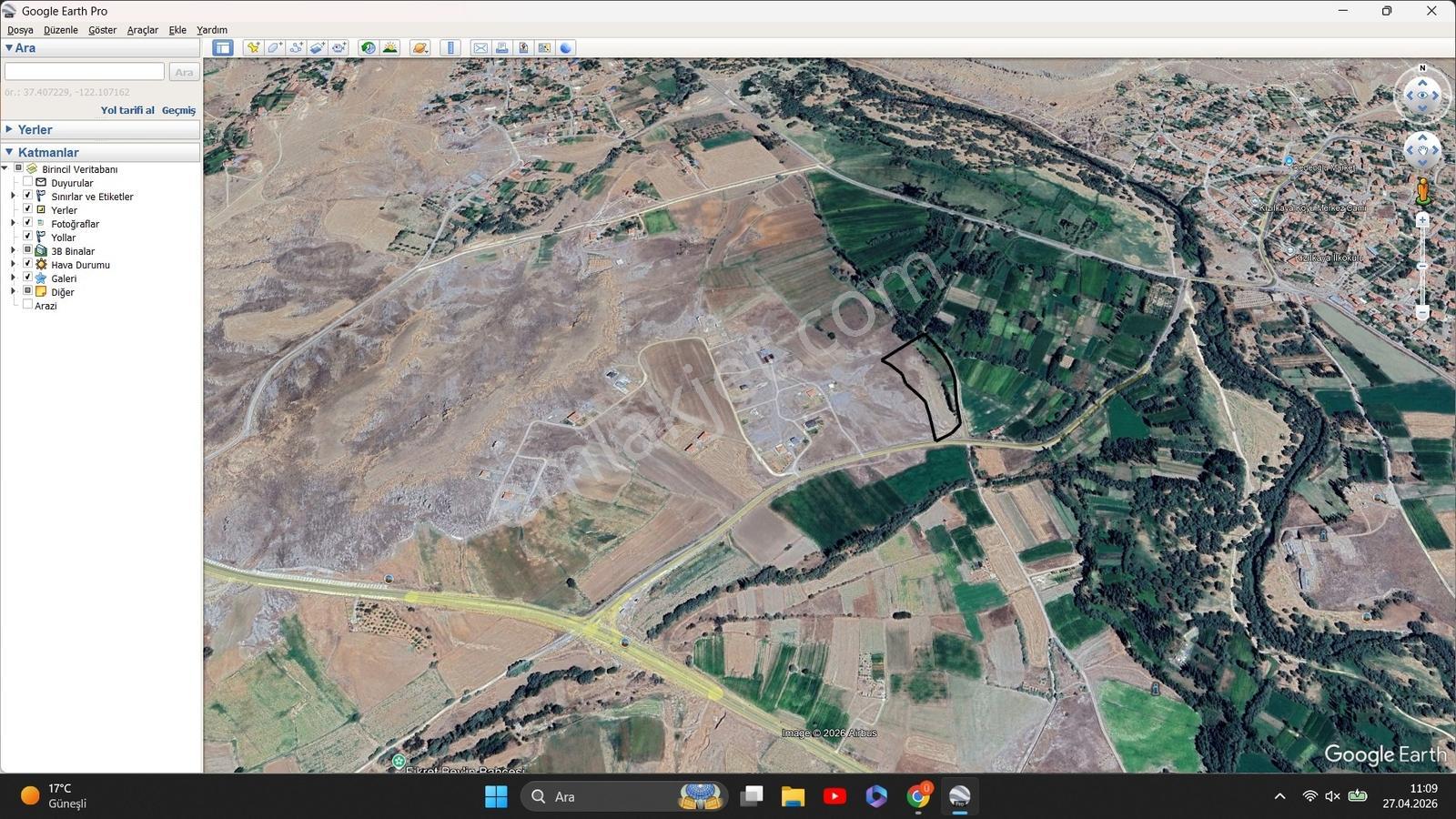Click the Geçmiş link

pyautogui.click(x=178, y=110)
